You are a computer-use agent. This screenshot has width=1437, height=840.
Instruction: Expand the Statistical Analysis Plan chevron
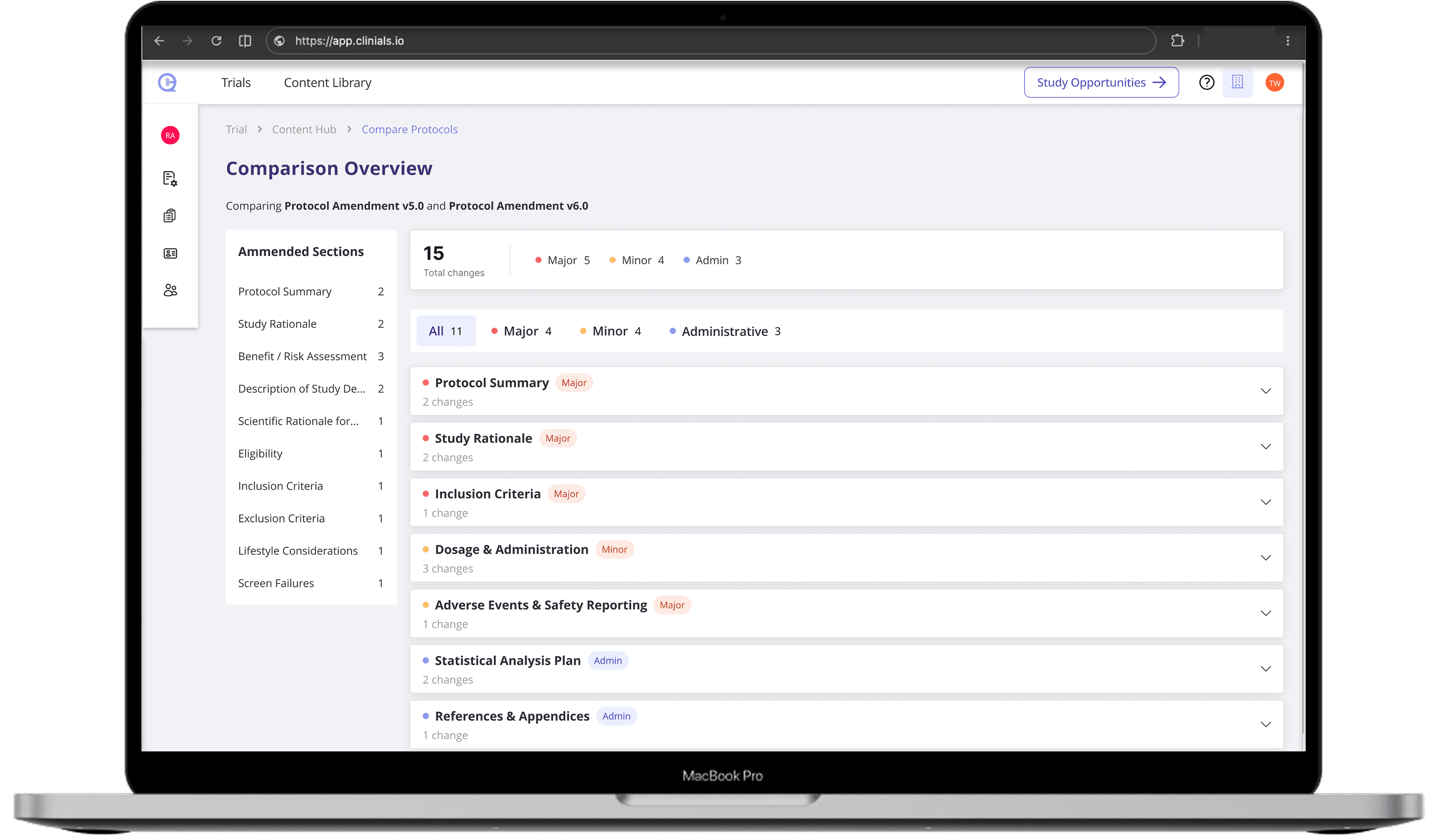click(1265, 669)
